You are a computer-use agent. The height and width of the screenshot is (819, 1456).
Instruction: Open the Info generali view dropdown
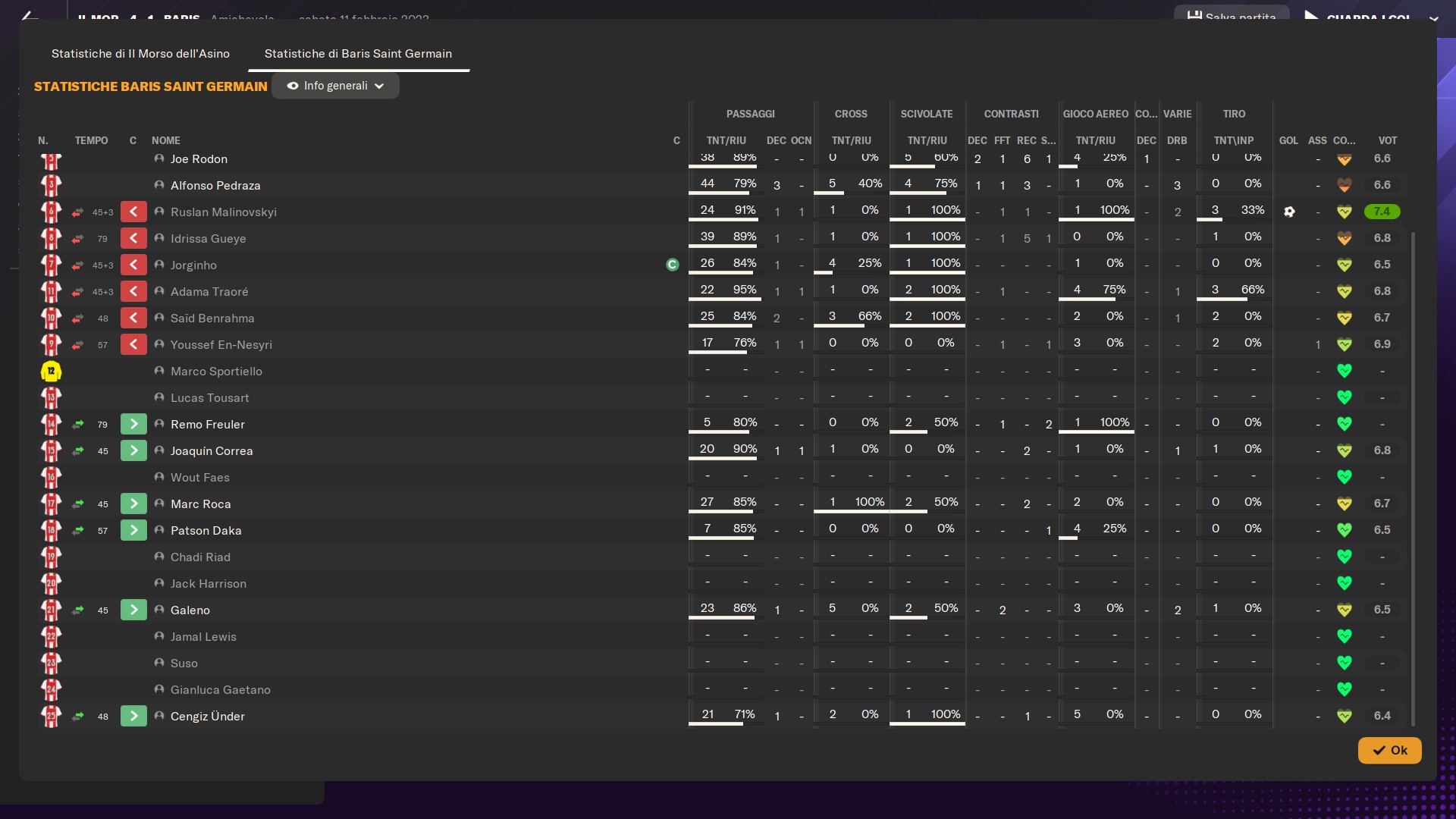[x=335, y=86]
